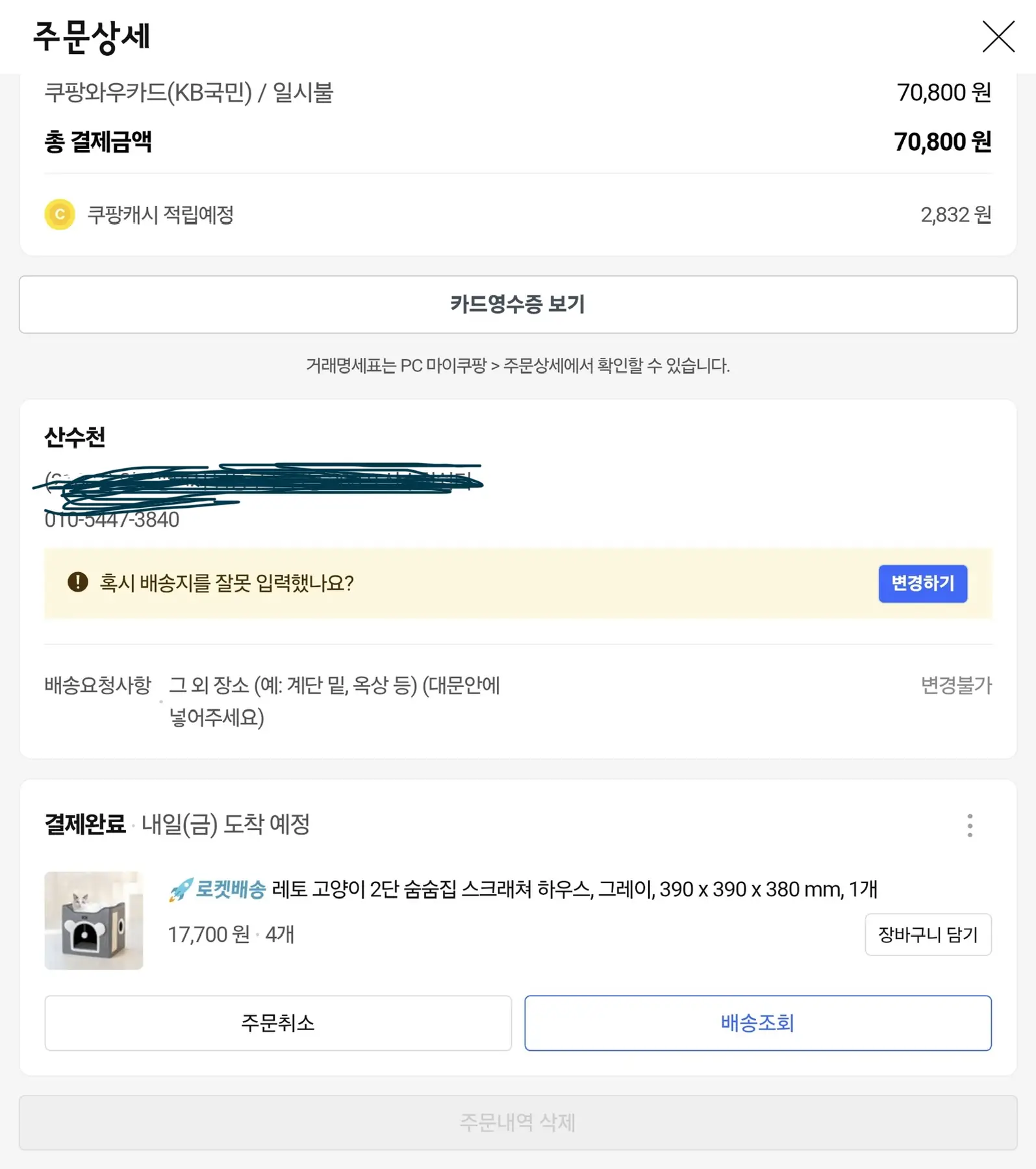This screenshot has height=1169, width=1036.
Task: Click the 거래명세표 notice text
Action: coord(518,366)
